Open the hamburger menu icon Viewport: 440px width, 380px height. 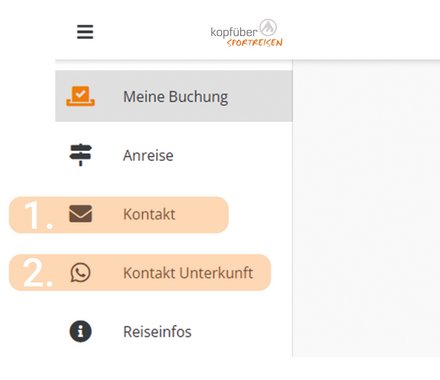[85, 32]
